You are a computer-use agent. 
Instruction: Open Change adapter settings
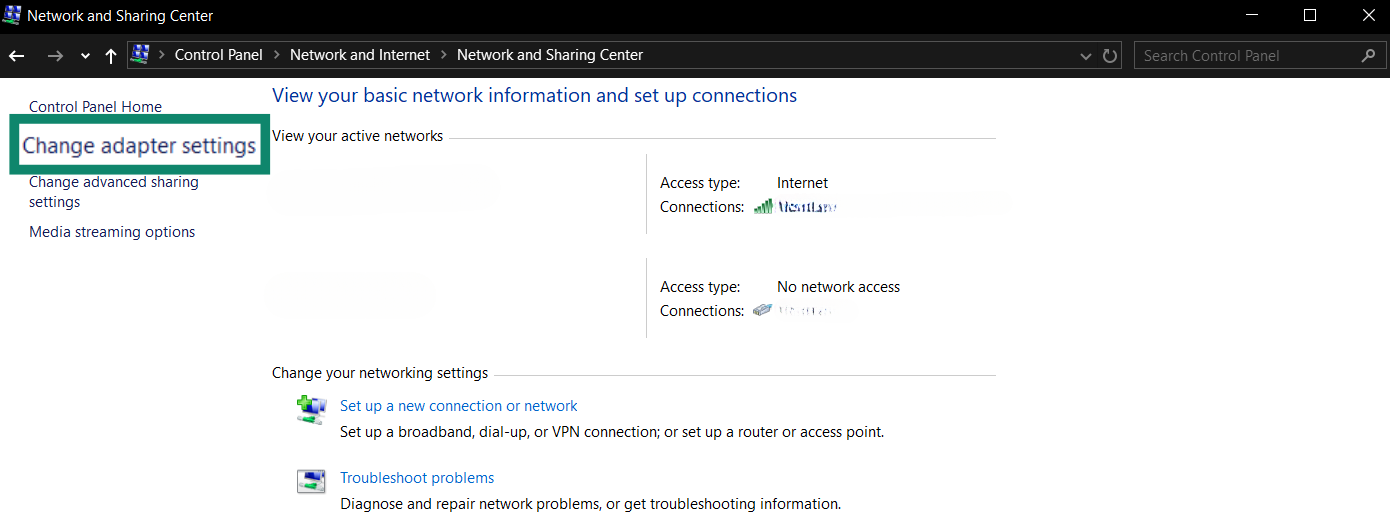click(x=139, y=146)
